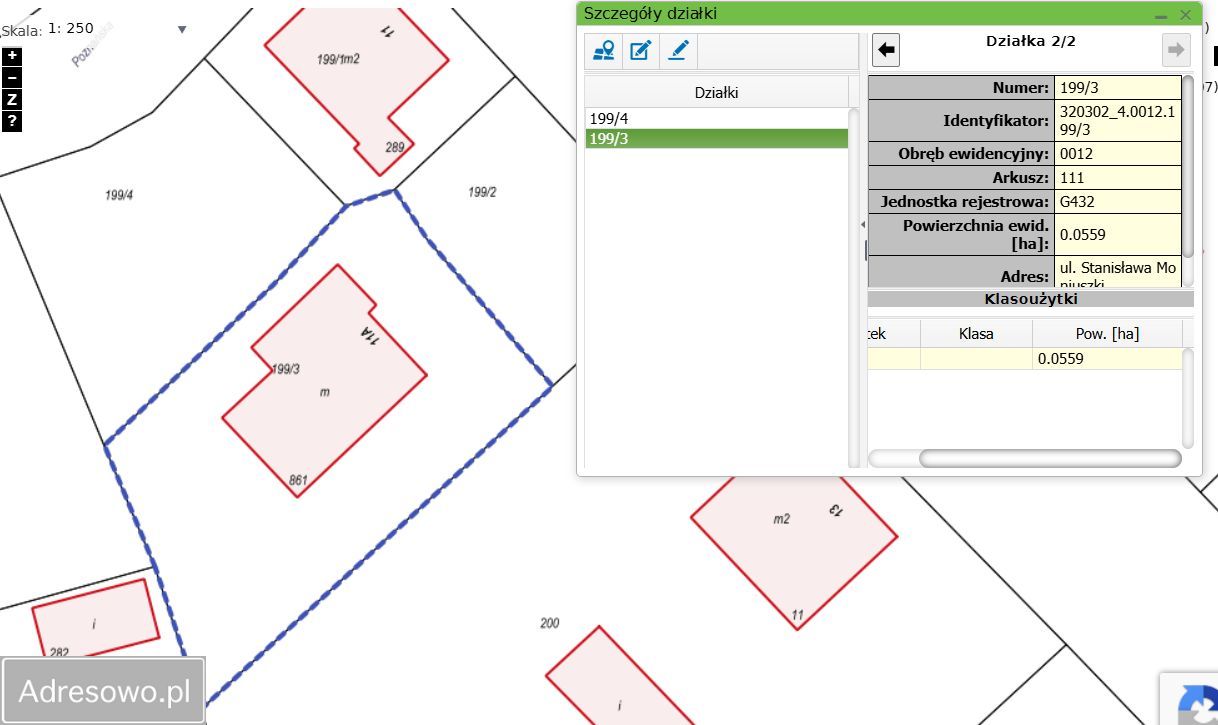Click the Klasoużytki table vertical scrollbar
The width and height of the screenshot is (1218, 725).
[1188, 398]
